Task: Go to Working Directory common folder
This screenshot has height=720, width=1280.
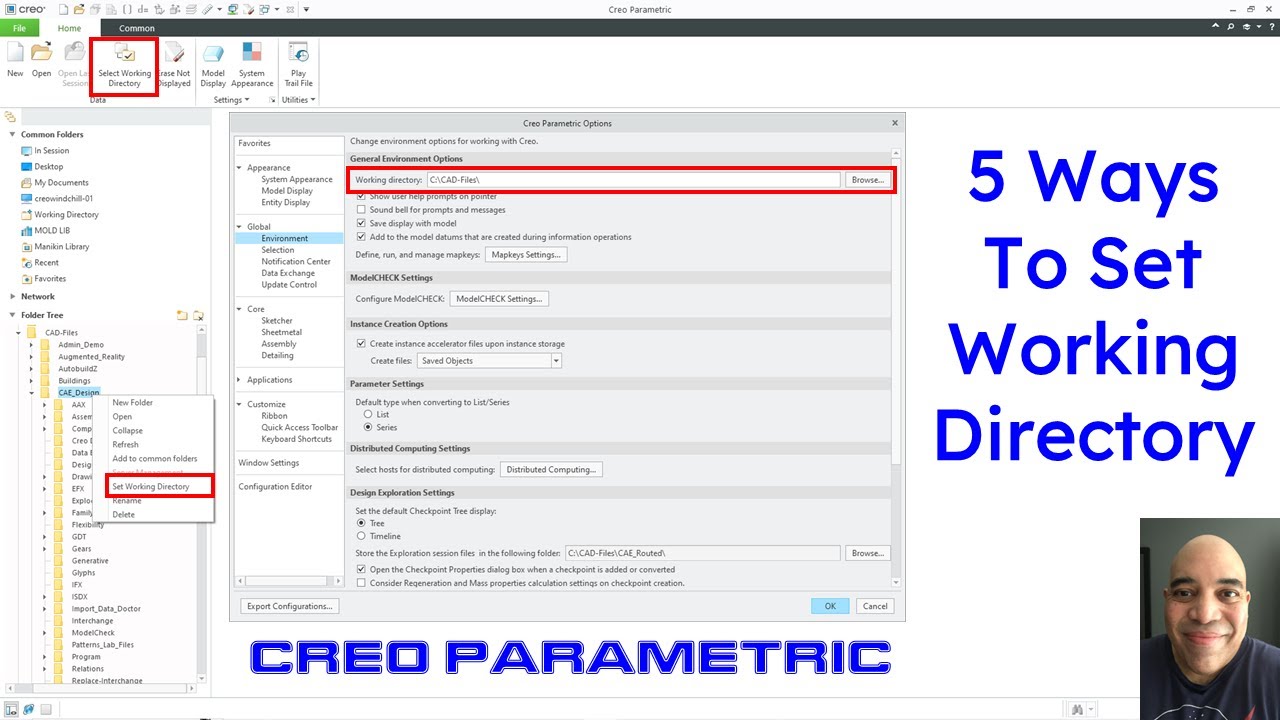Action: point(66,215)
